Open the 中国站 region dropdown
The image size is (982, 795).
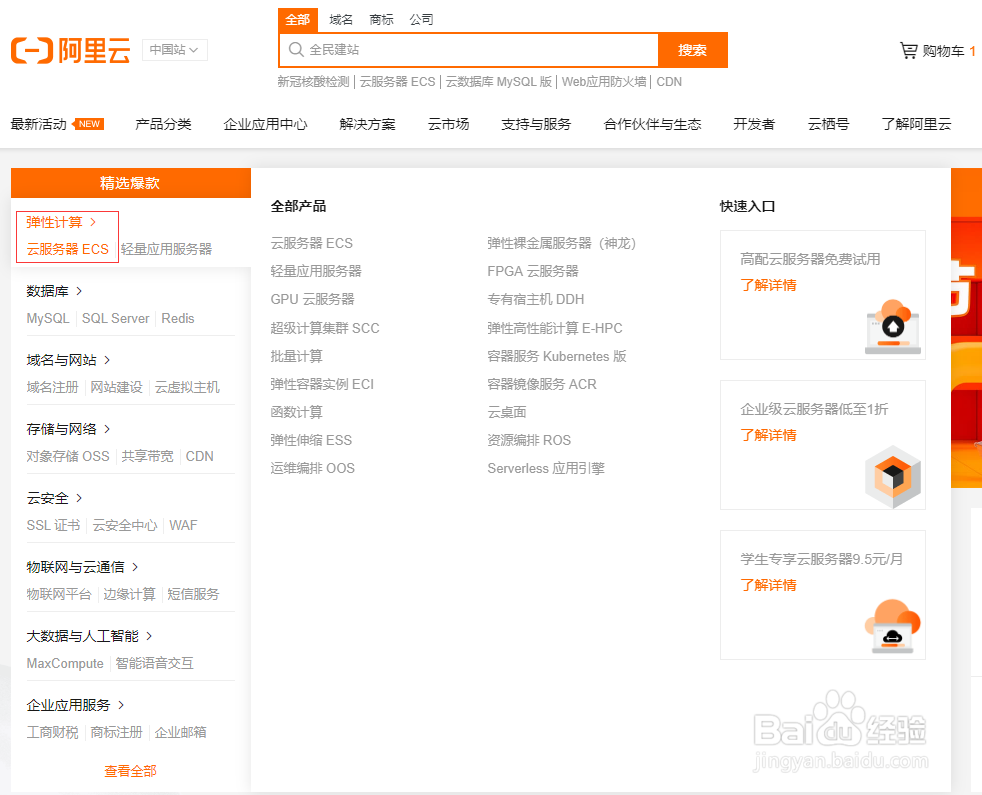[x=175, y=49]
